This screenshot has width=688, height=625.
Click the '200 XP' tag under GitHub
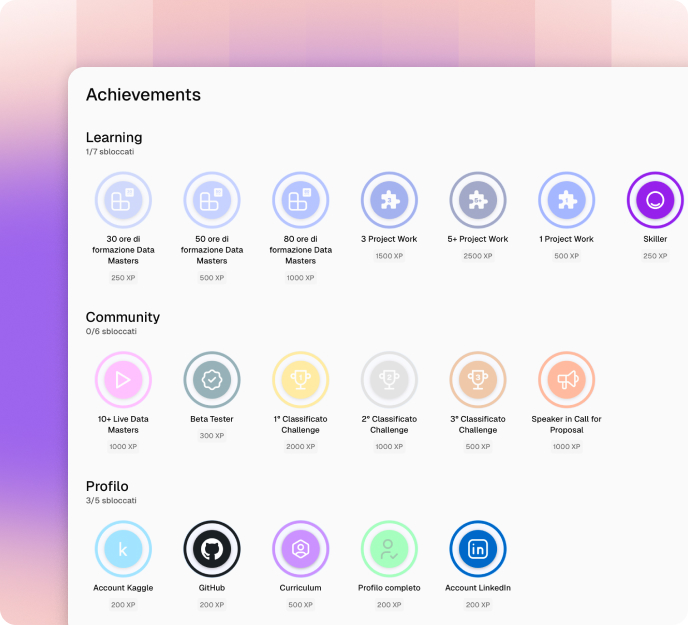[212, 605]
